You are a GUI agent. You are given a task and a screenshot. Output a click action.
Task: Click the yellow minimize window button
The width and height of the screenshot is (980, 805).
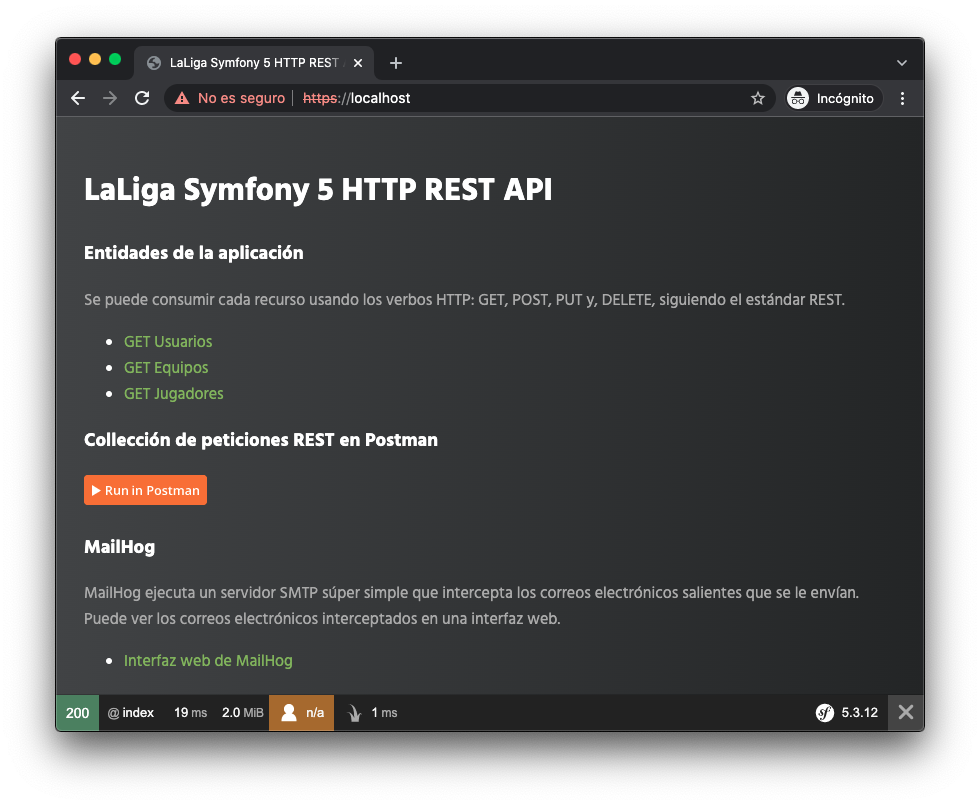pyautogui.click(x=95, y=59)
